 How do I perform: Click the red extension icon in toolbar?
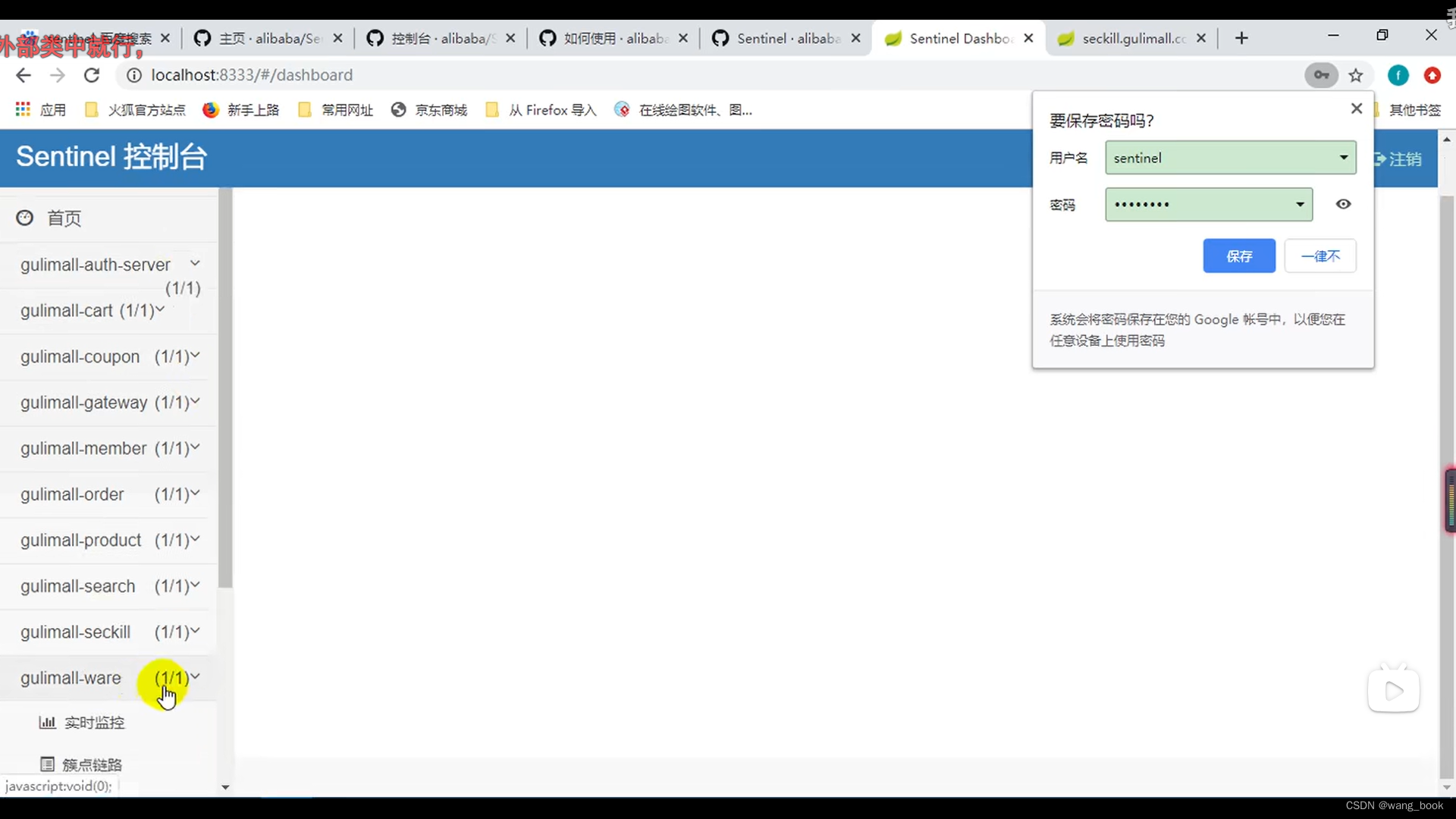click(1432, 75)
